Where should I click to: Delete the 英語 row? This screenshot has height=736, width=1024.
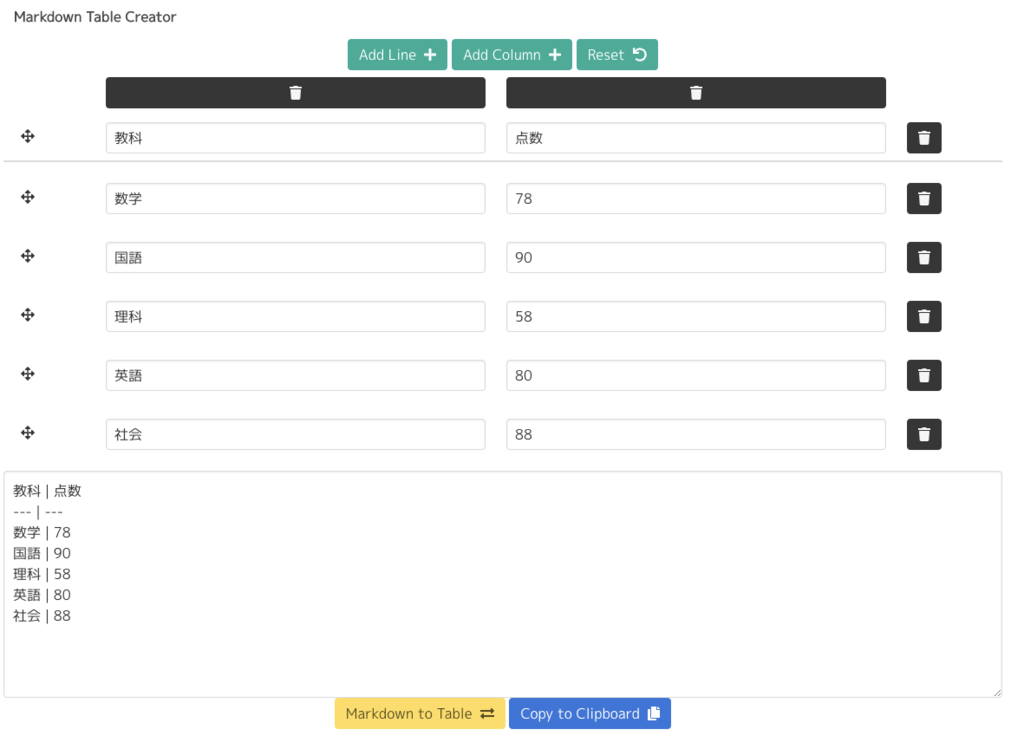(923, 376)
